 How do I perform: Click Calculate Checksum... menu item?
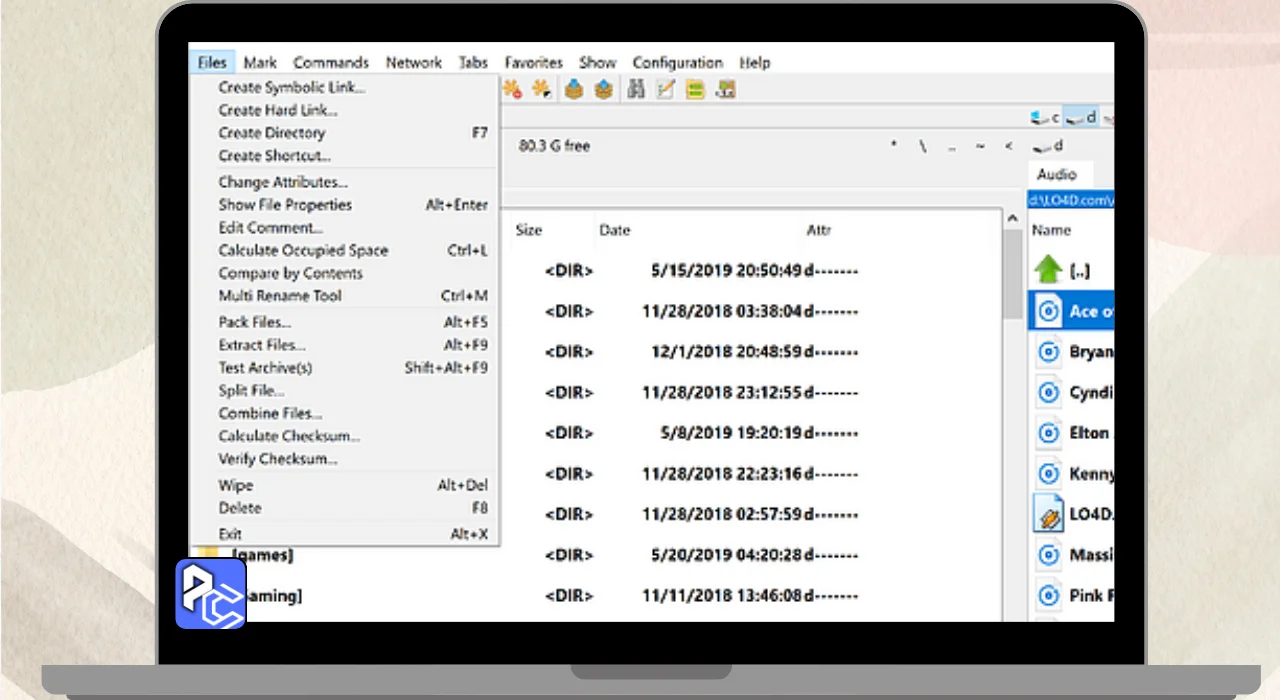point(289,436)
